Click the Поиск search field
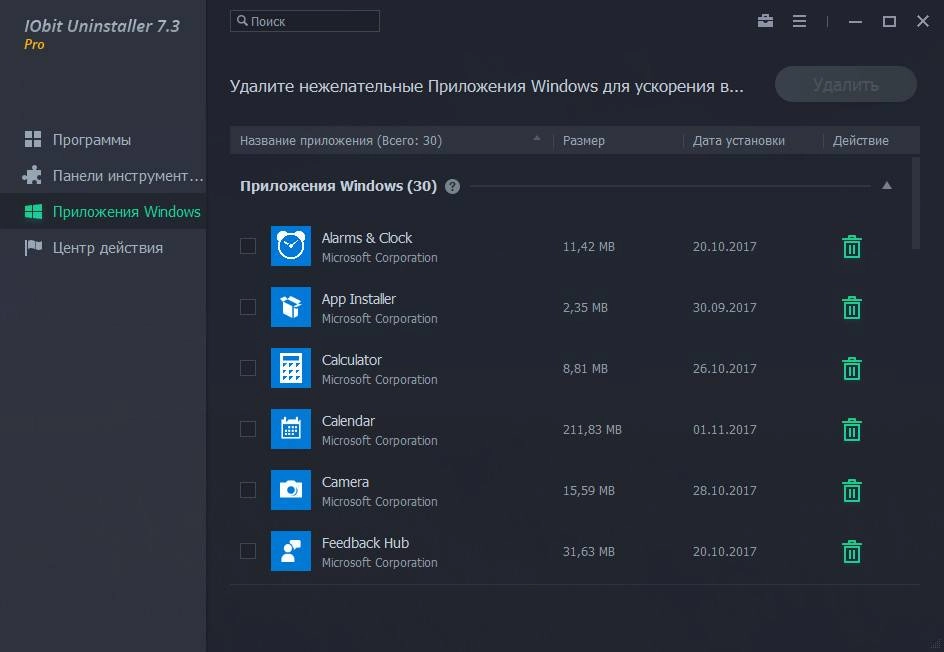944x652 pixels. coord(305,21)
